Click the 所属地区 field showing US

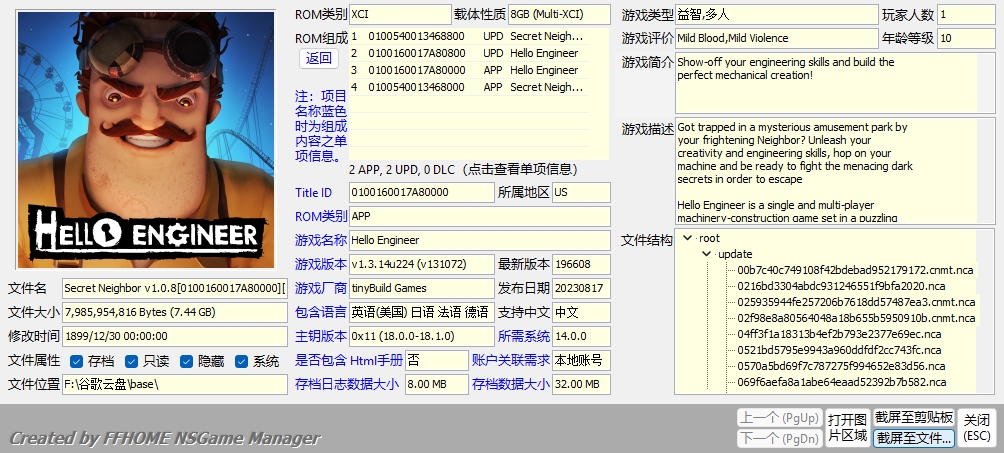581,192
